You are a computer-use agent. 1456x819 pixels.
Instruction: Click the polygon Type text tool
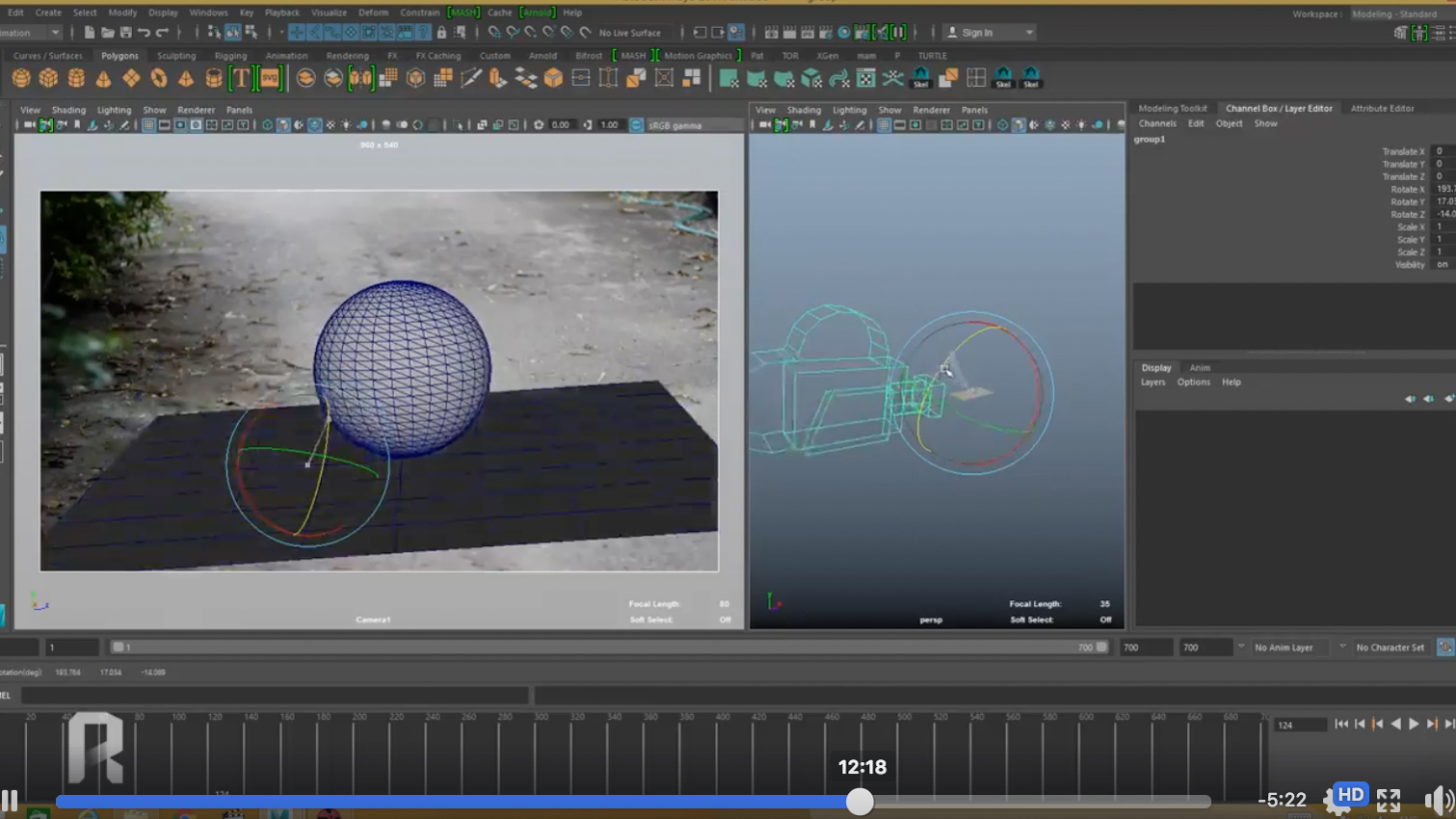click(x=241, y=78)
